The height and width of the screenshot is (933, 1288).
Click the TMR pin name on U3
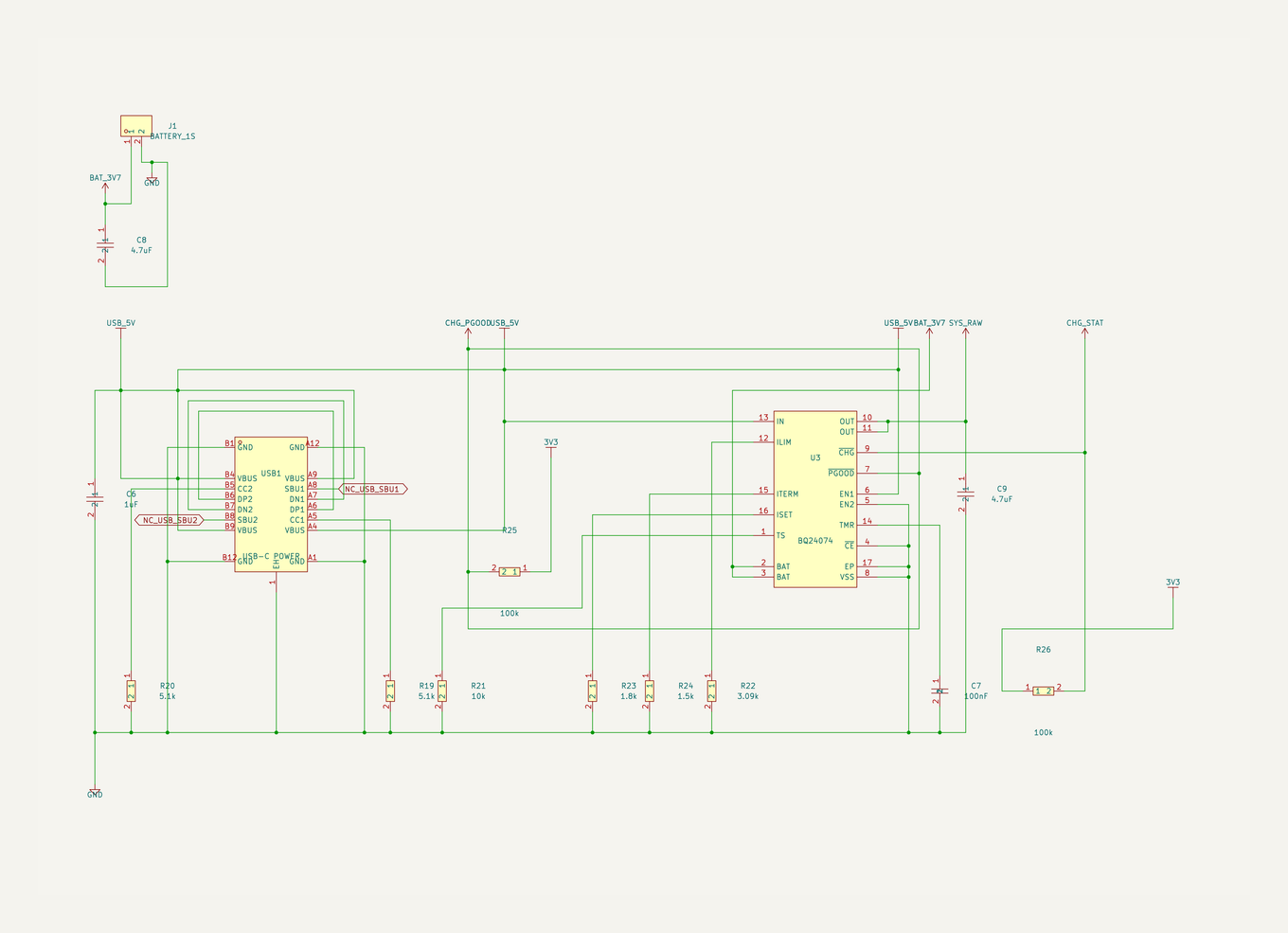[x=847, y=526]
